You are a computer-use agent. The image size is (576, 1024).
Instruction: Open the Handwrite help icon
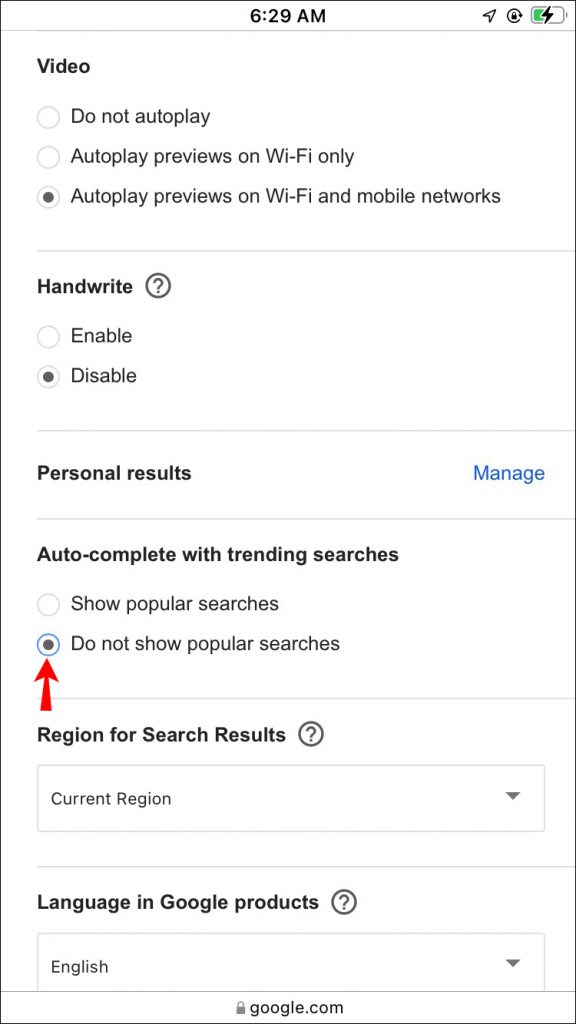157,287
